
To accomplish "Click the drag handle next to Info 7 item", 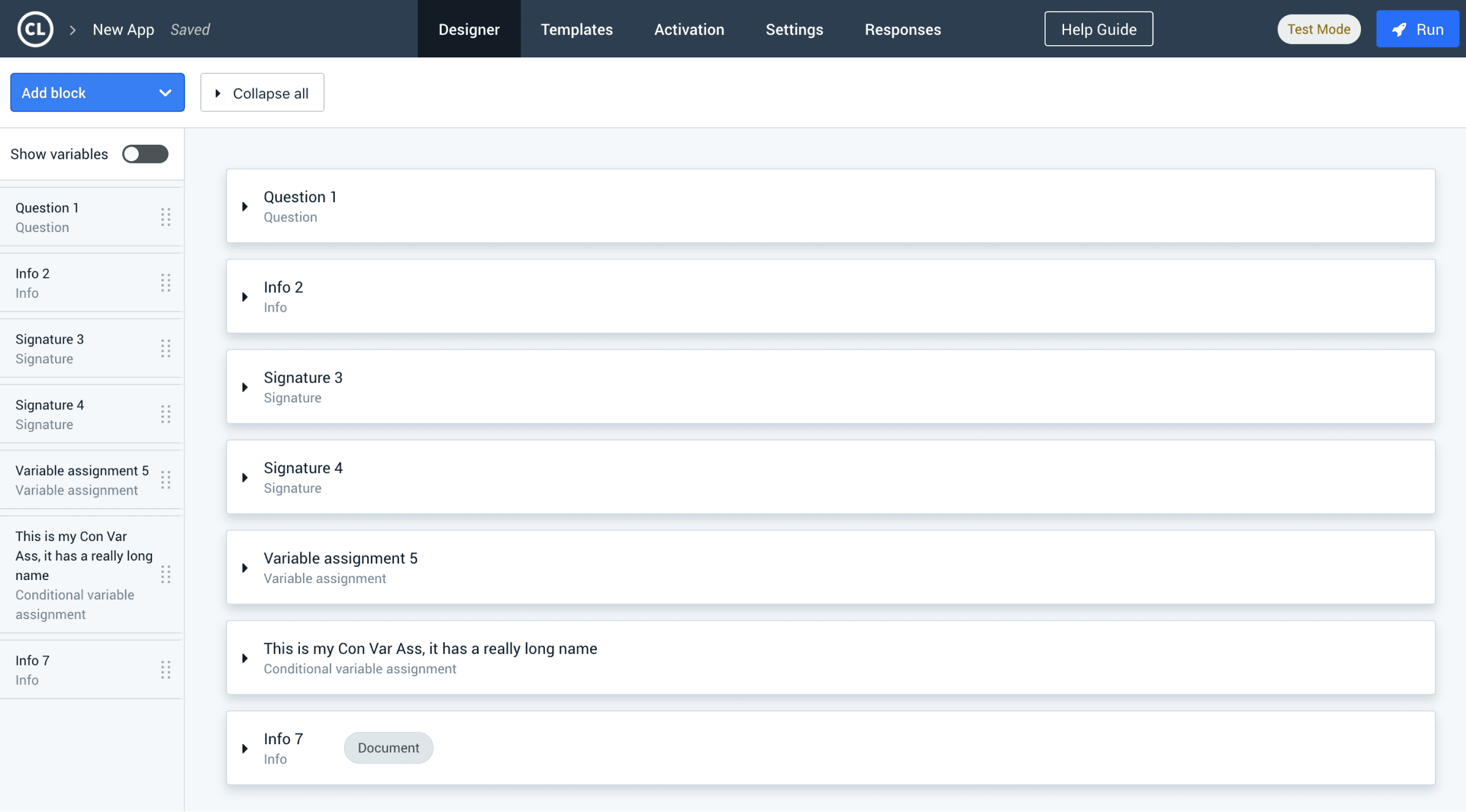I will point(166,670).
